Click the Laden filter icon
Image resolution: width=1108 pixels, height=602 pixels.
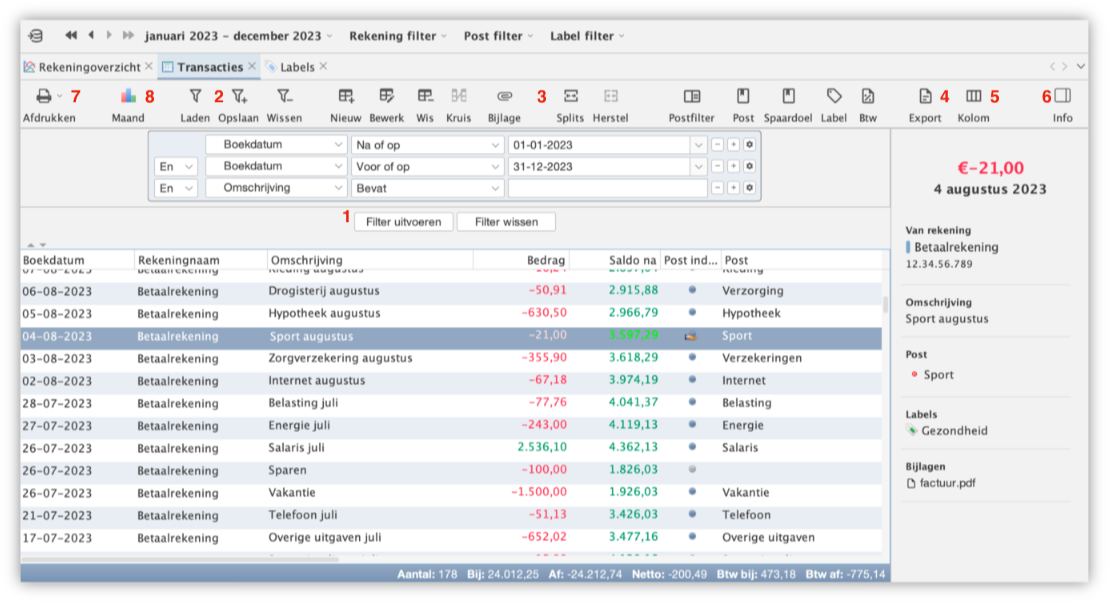[x=195, y=97]
